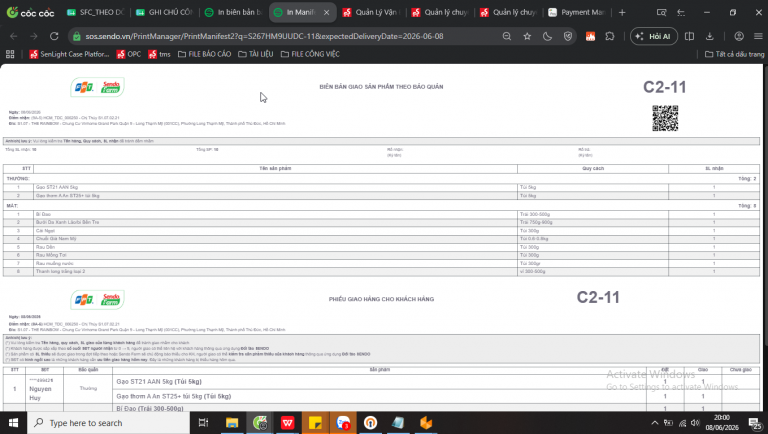Go back to previous page
Image resolution: width=768 pixels, height=434 pixels.
tap(14, 36)
